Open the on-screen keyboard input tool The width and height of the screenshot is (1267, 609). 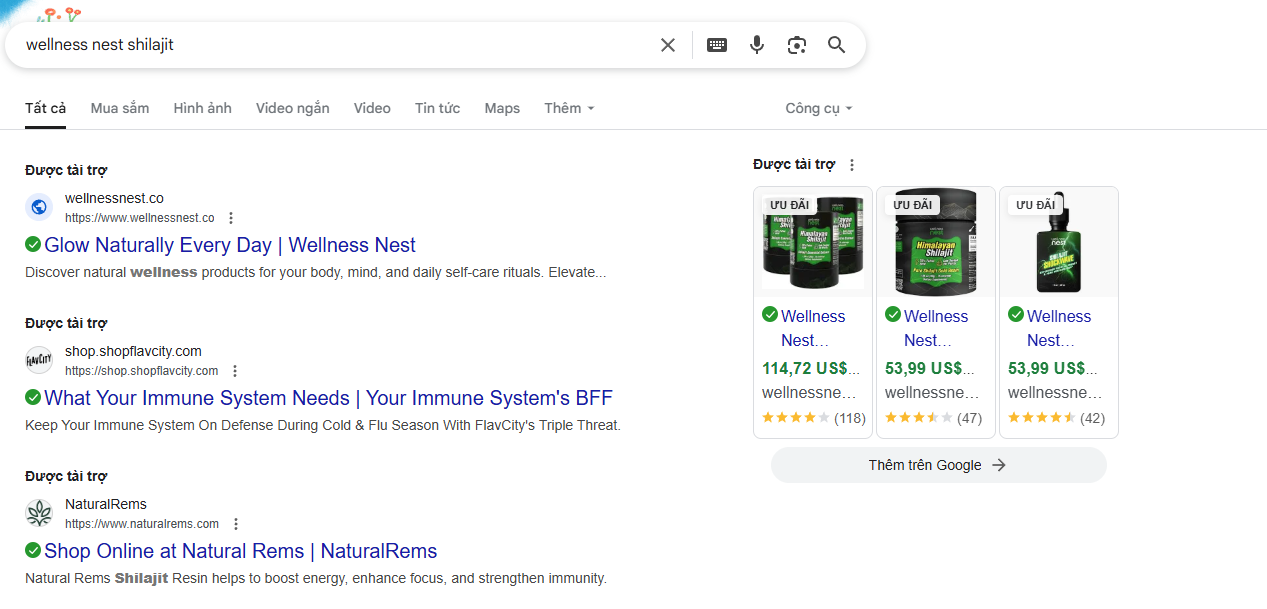click(x=717, y=45)
